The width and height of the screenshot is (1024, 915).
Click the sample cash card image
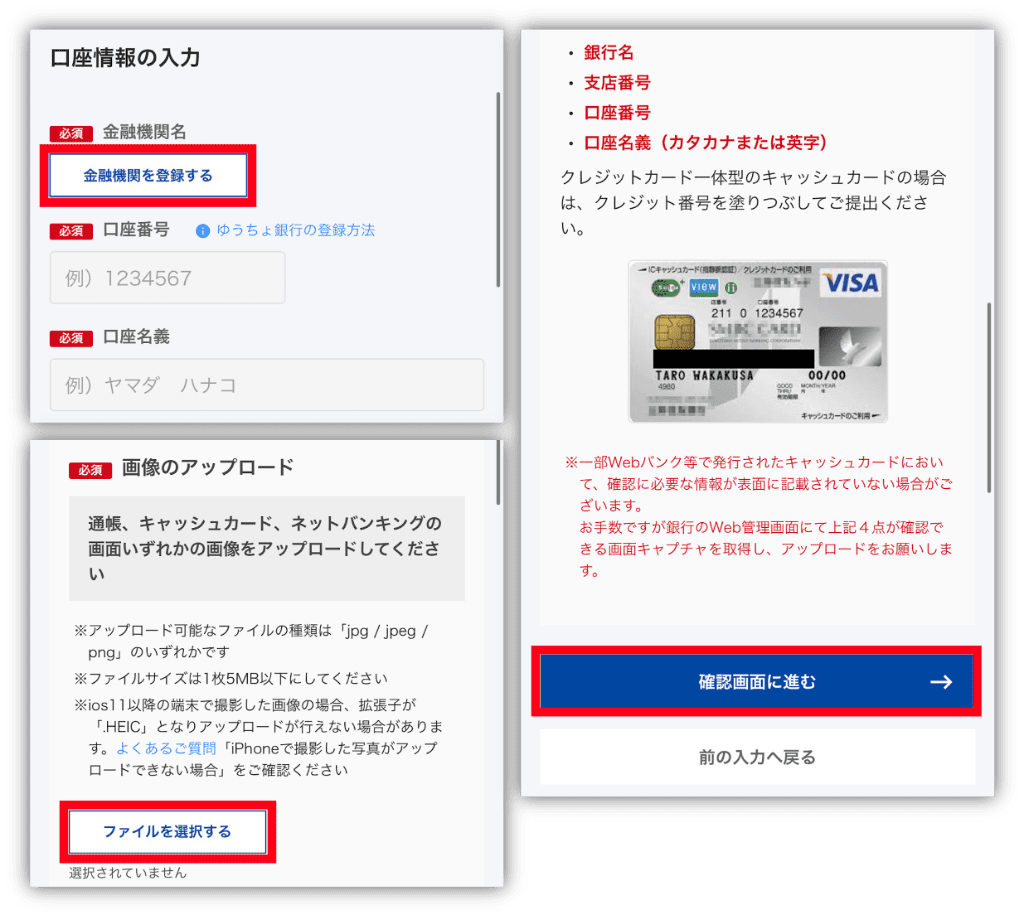click(757, 342)
